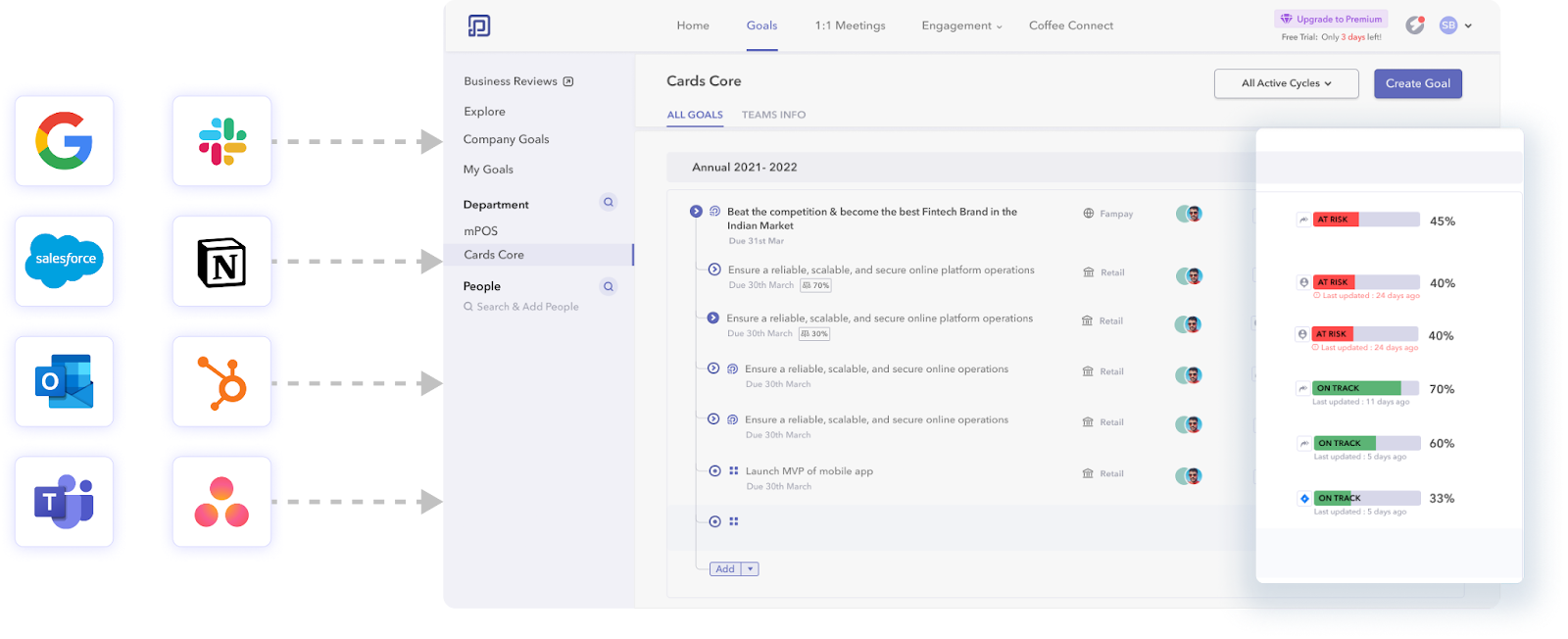
Task: Select mPOS department
Action: (x=480, y=231)
